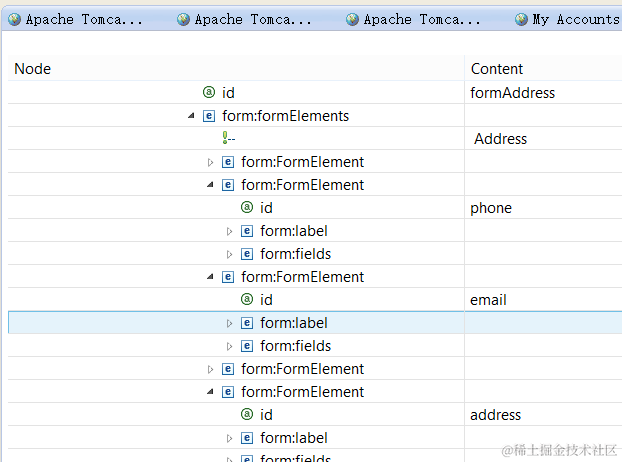Open the middle Apache Tomca... tab

[x=245, y=19]
